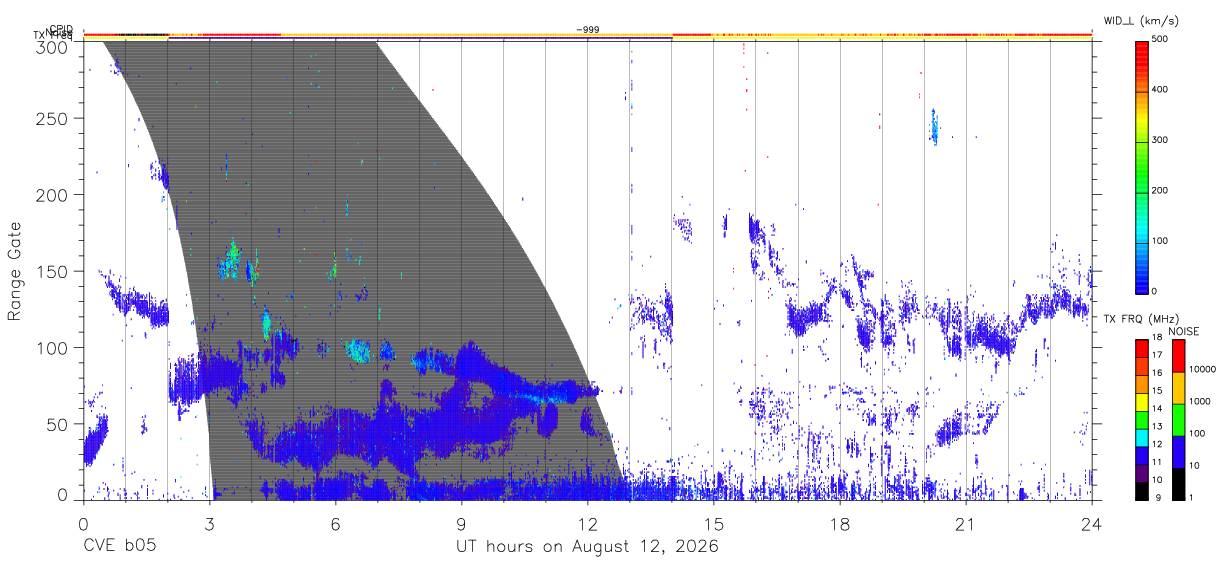Click x-axis tick label '3'
Viewport: 1228px width, 567px height.
click(209, 524)
